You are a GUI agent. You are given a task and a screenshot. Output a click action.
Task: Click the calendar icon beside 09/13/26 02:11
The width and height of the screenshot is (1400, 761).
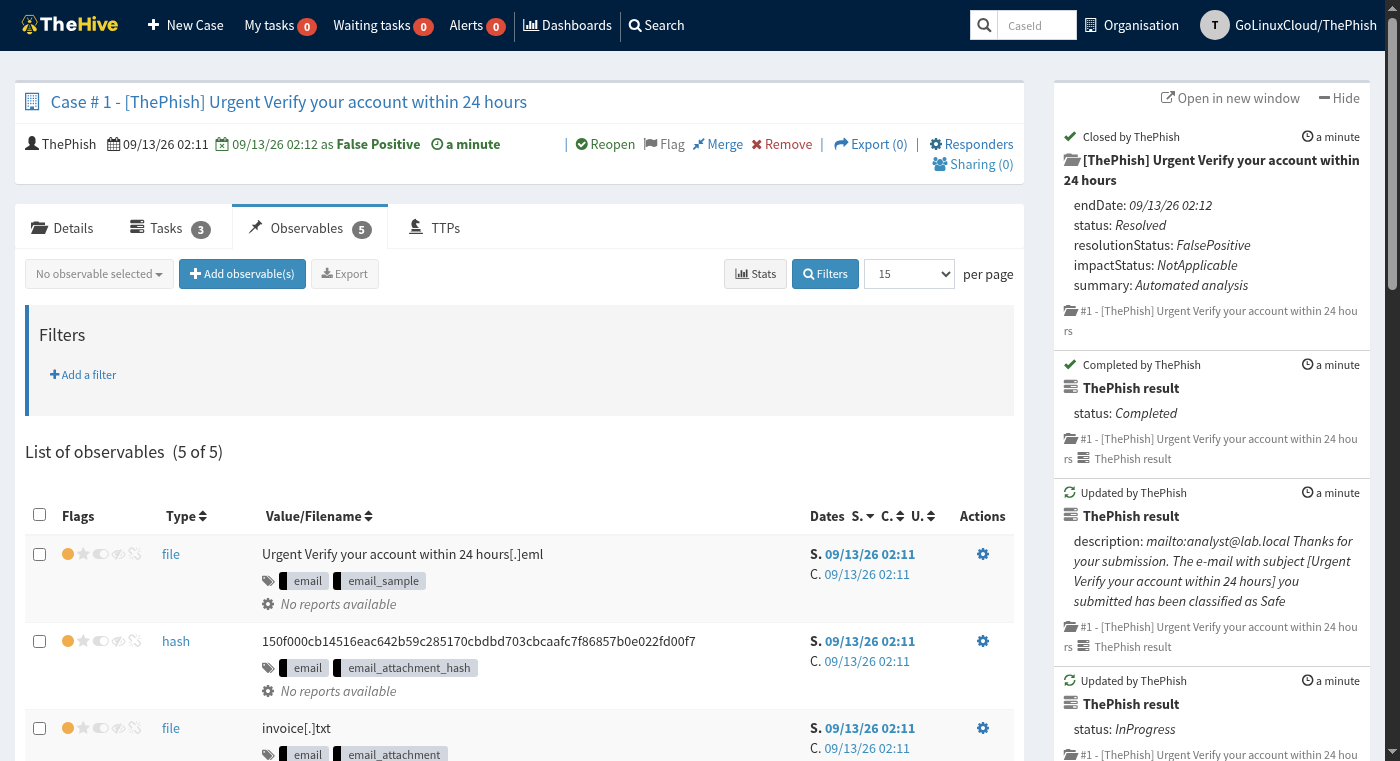click(113, 144)
